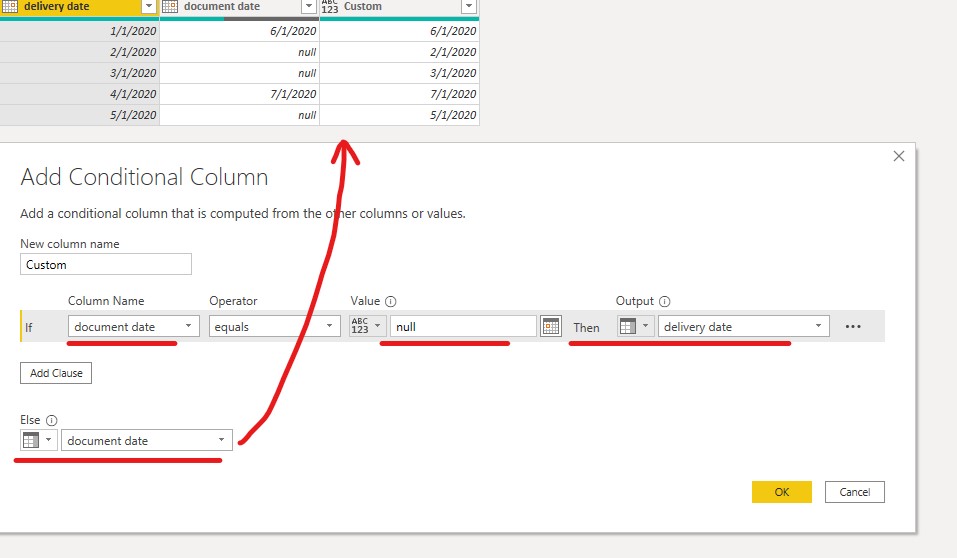This screenshot has height=558, width=957.
Task: Click Custom column cell 6/1/2020
Action: pyautogui.click(x=400, y=31)
